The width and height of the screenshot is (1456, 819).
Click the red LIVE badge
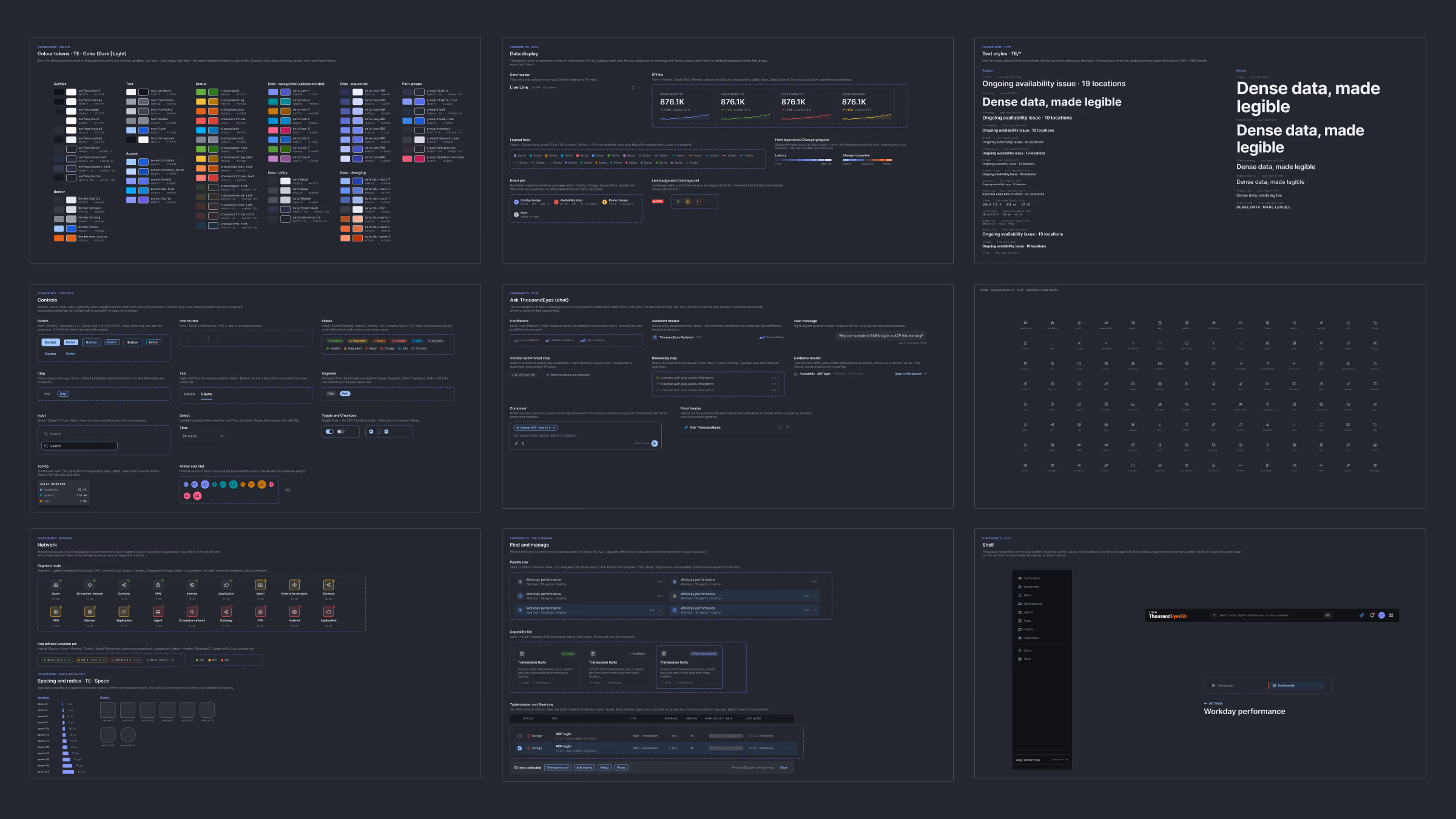tap(658, 201)
